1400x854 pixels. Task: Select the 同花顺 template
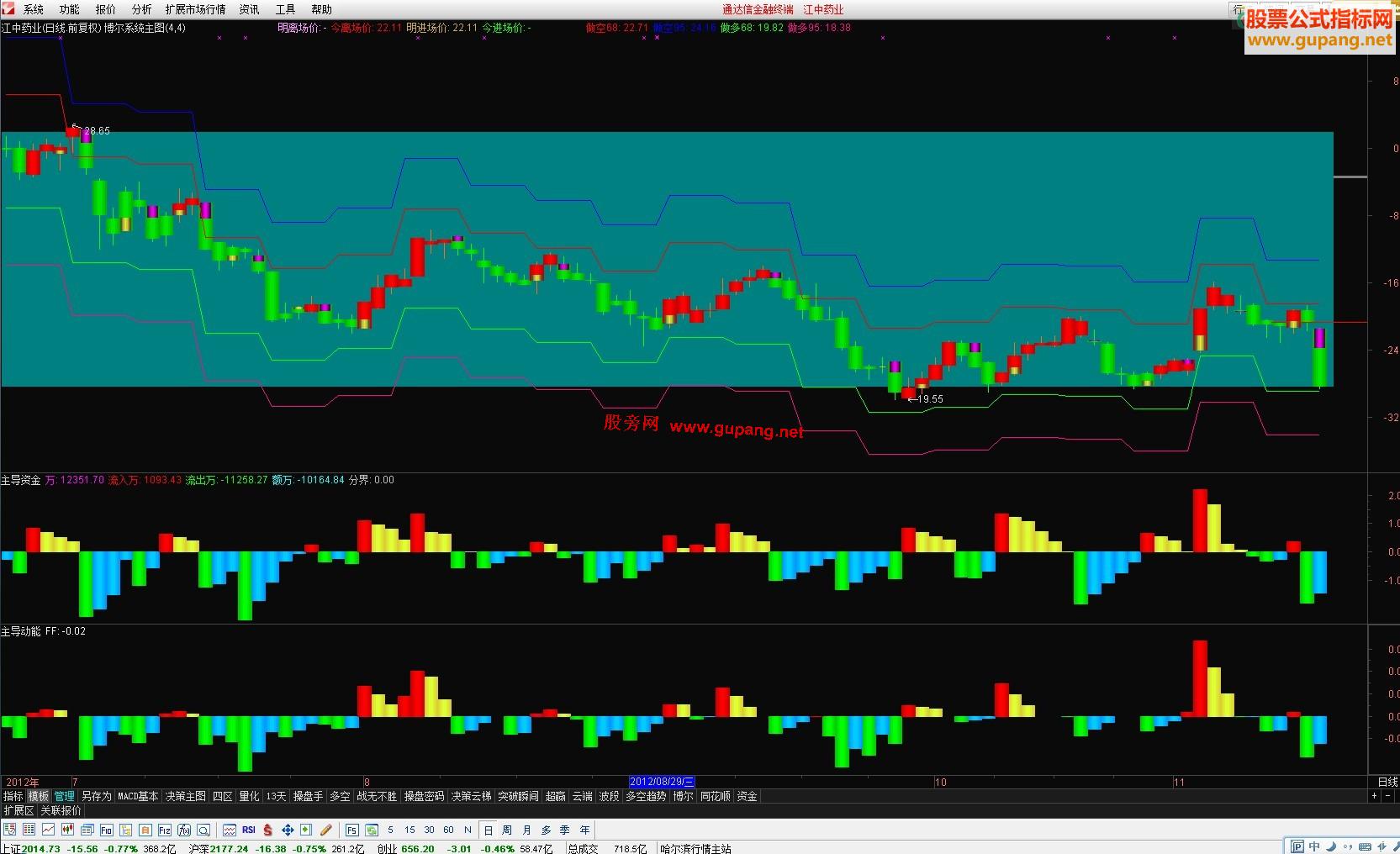pos(716,796)
